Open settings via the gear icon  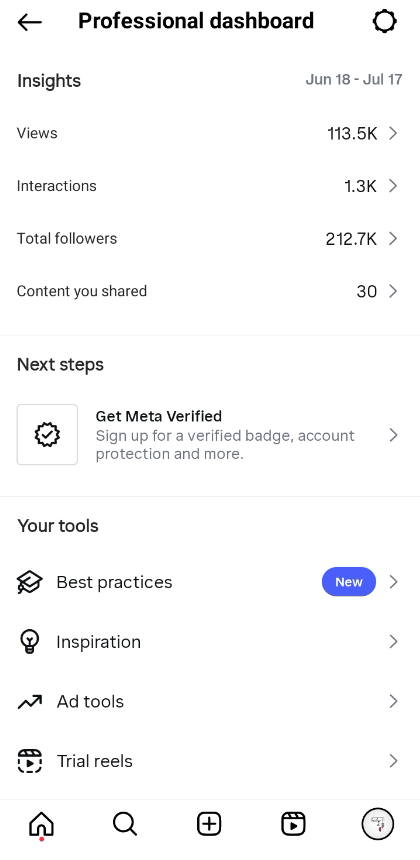tap(384, 22)
